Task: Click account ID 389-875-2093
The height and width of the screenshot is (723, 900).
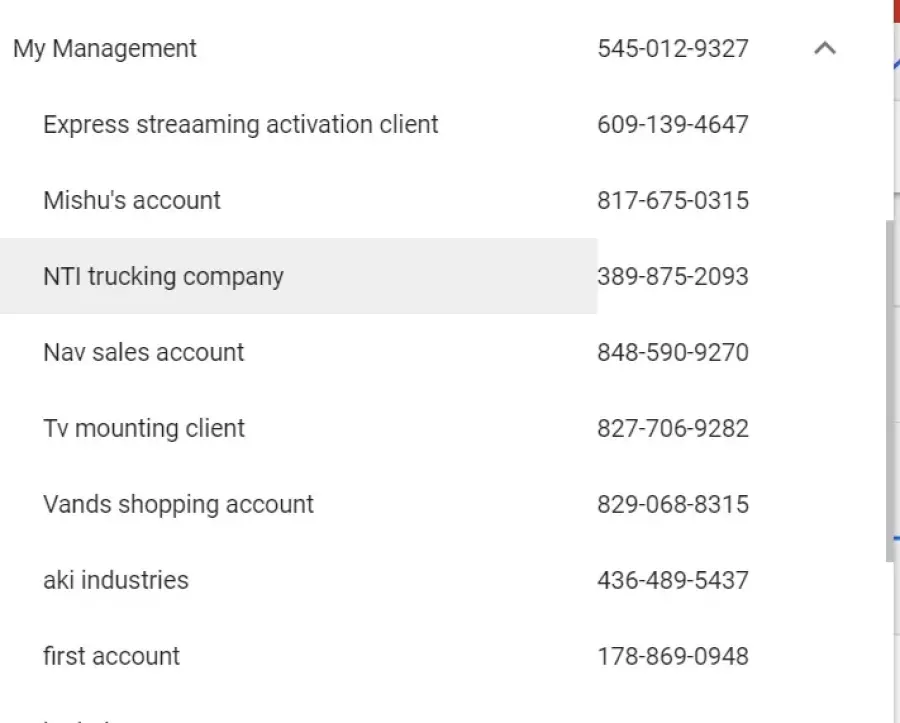Action: (672, 276)
